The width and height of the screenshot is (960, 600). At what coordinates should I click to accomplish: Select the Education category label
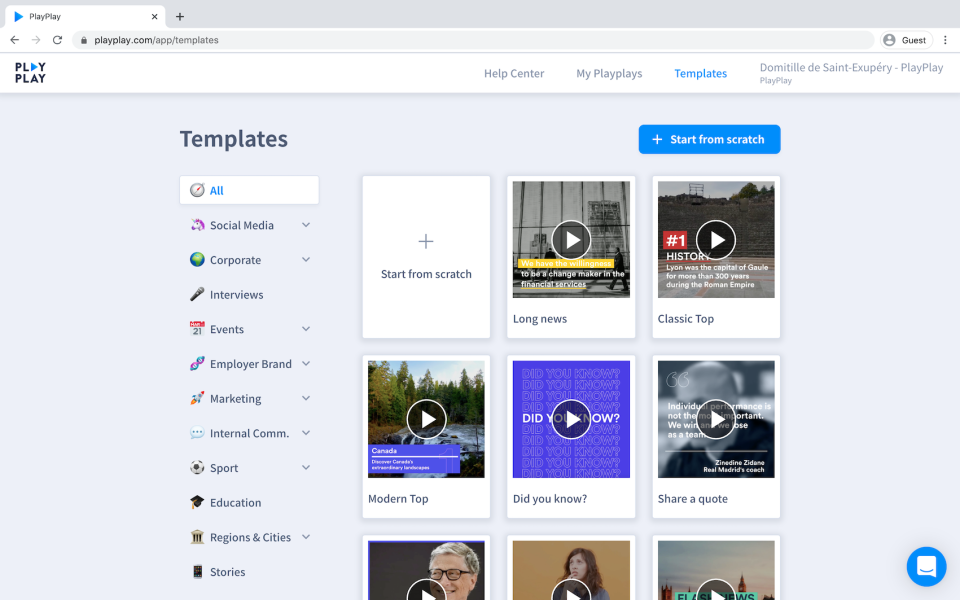point(236,503)
